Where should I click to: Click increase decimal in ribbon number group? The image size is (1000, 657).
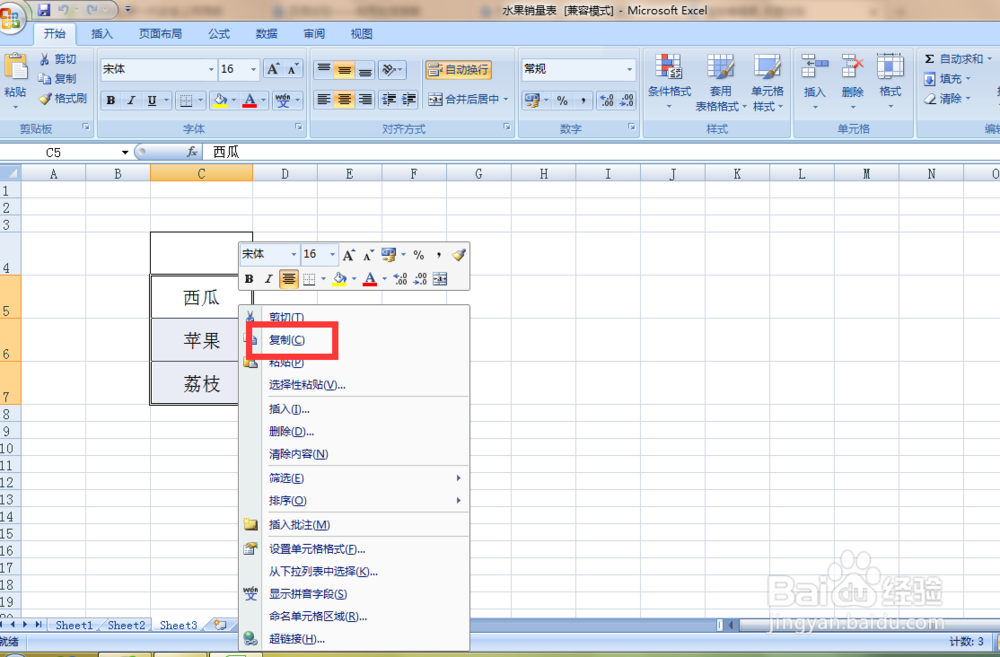(x=607, y=100)
